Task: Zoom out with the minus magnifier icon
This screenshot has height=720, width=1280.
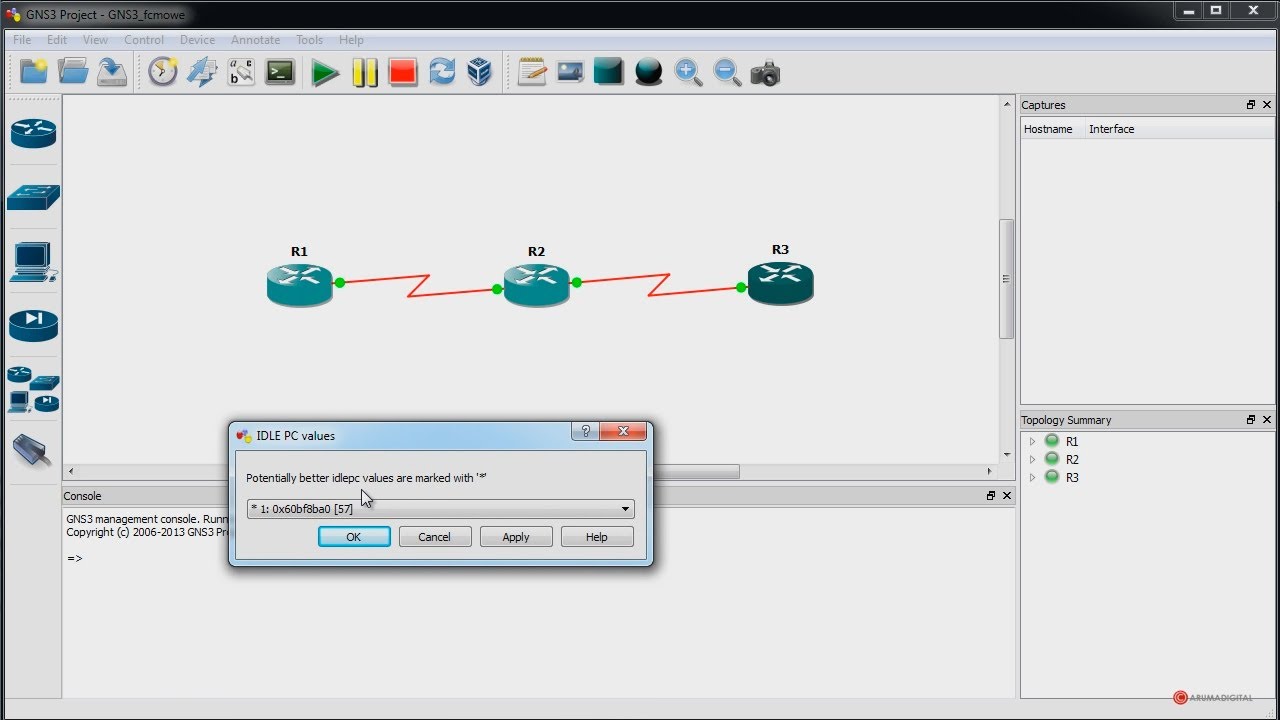Action: pos(727,72)
